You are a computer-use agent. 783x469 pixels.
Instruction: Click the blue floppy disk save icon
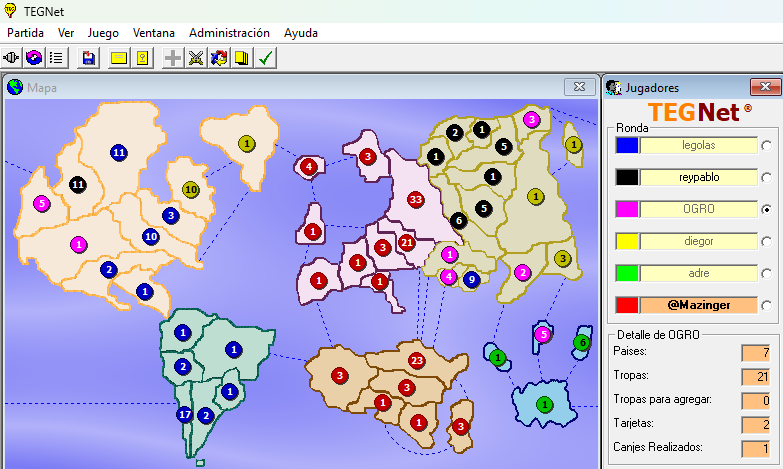click(x=89, y=58)
